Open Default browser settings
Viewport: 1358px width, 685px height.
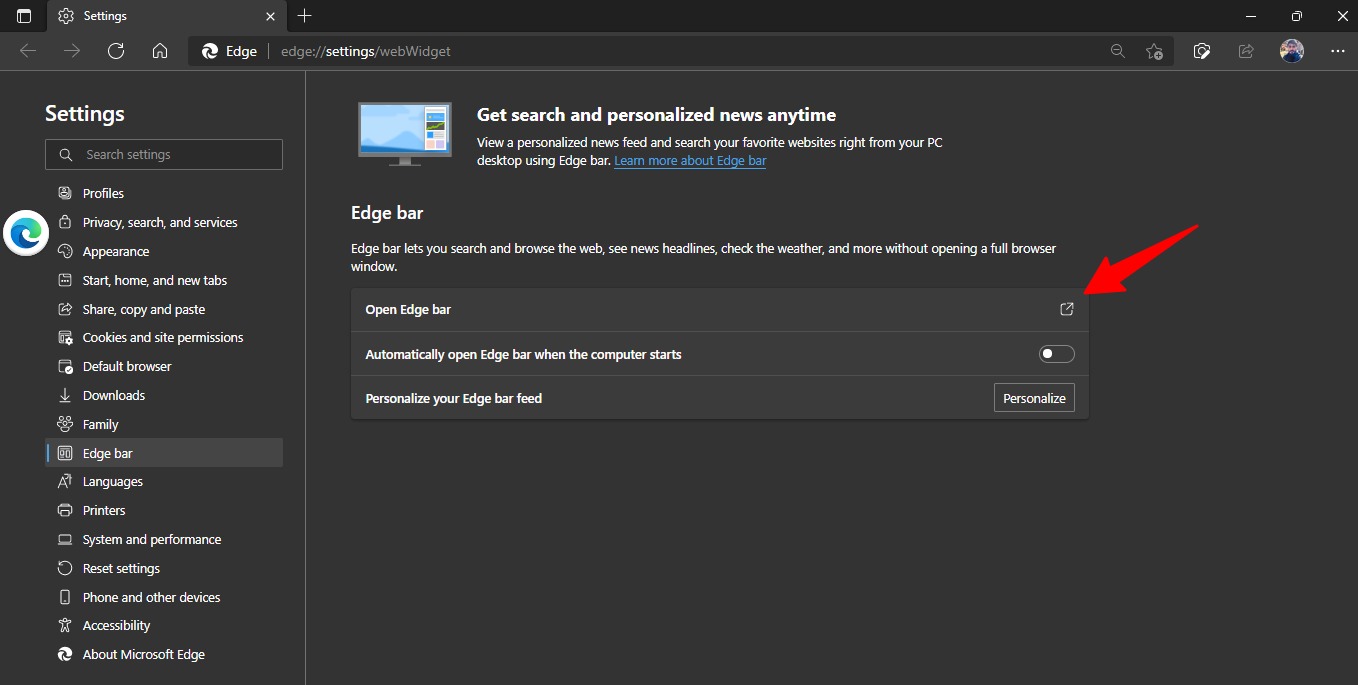pos(164,366)
